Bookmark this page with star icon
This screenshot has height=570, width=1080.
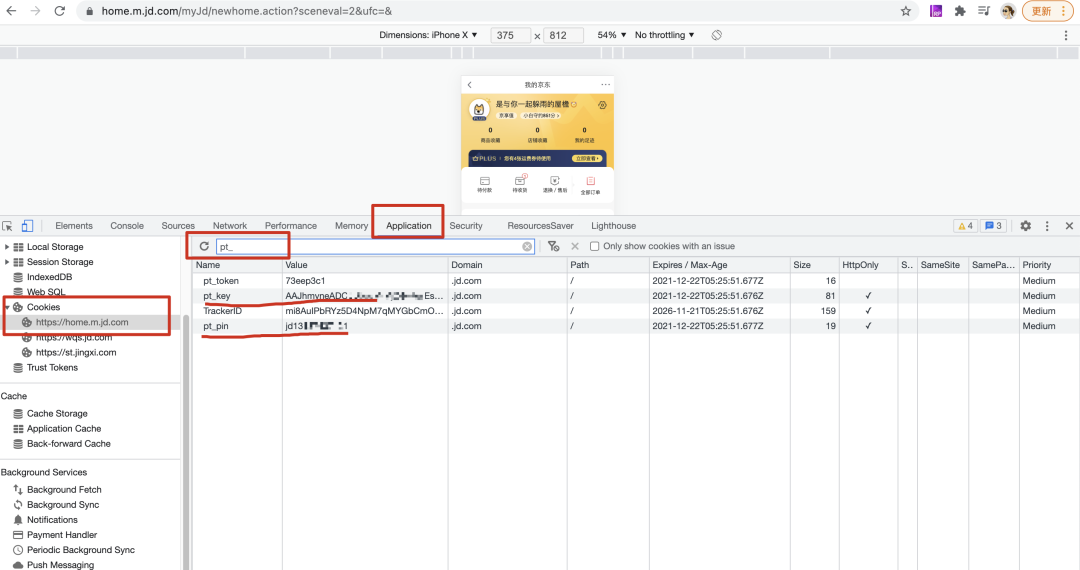coord(906,11)
